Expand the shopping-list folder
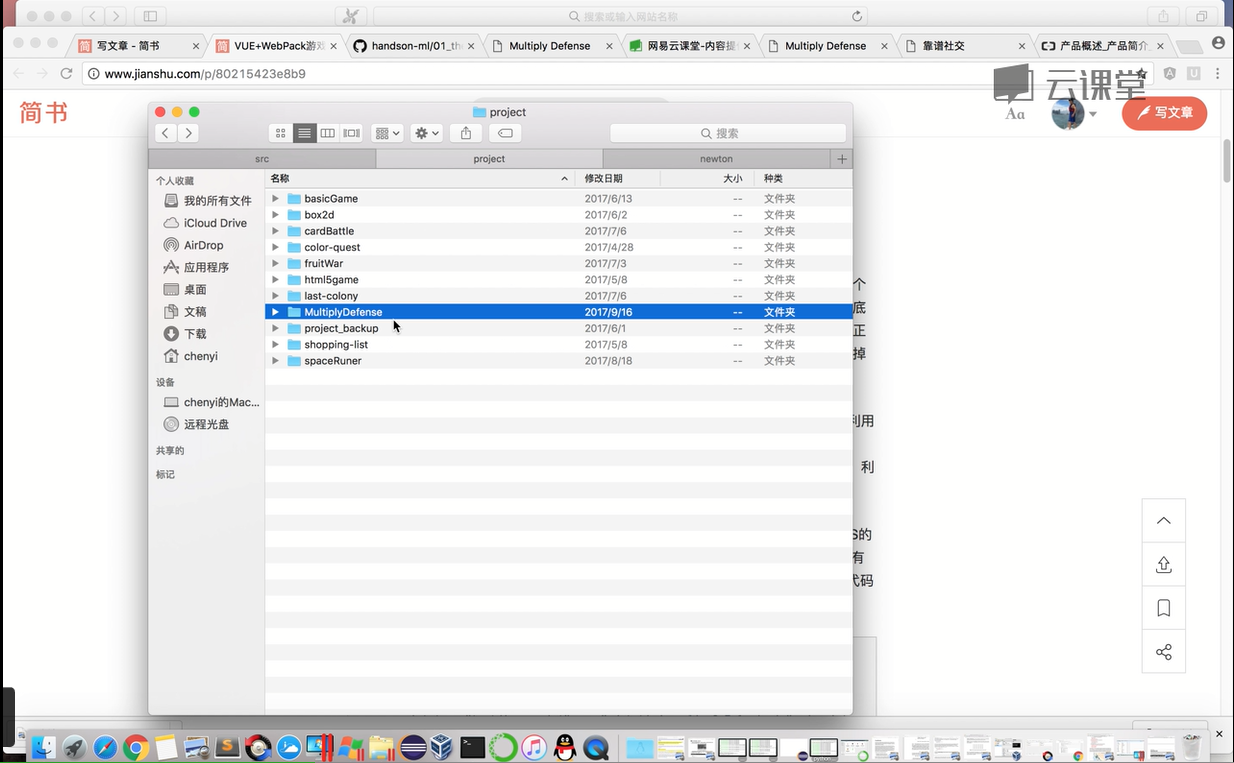1234x763 pixels. click(x=275, y=345)
